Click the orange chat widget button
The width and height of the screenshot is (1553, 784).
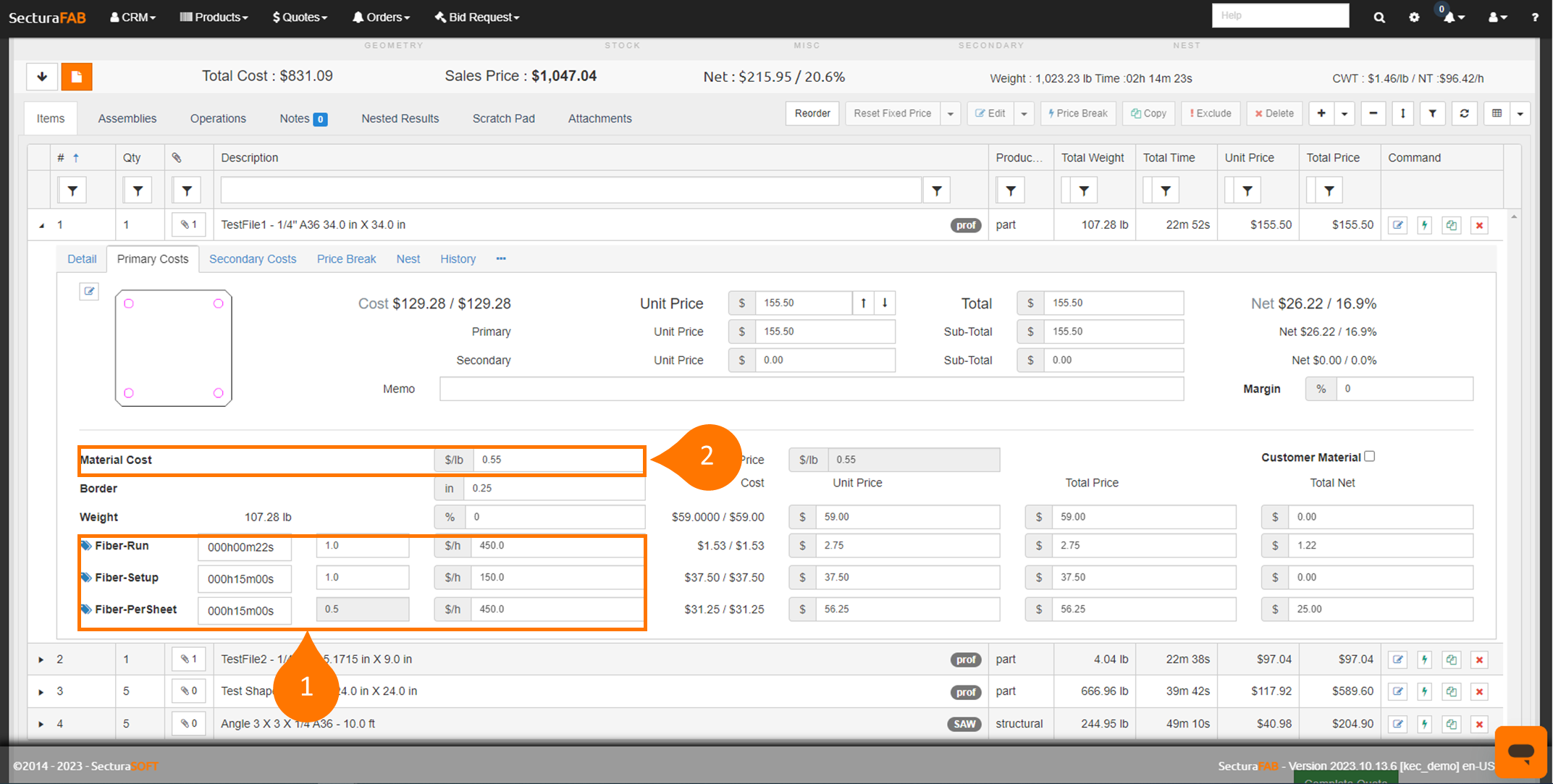[1520, 751]
